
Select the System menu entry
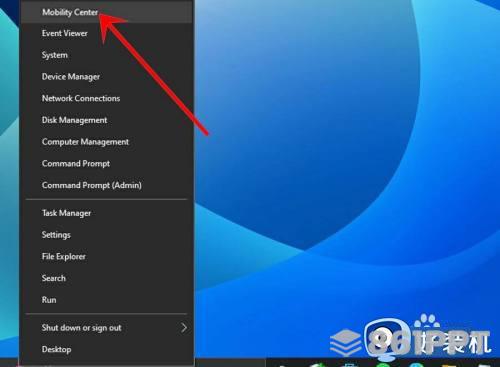(x=107, y=55)
